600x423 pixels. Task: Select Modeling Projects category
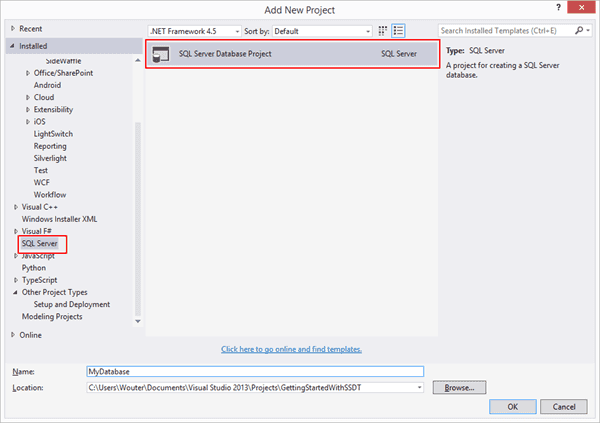click(52, 317)
